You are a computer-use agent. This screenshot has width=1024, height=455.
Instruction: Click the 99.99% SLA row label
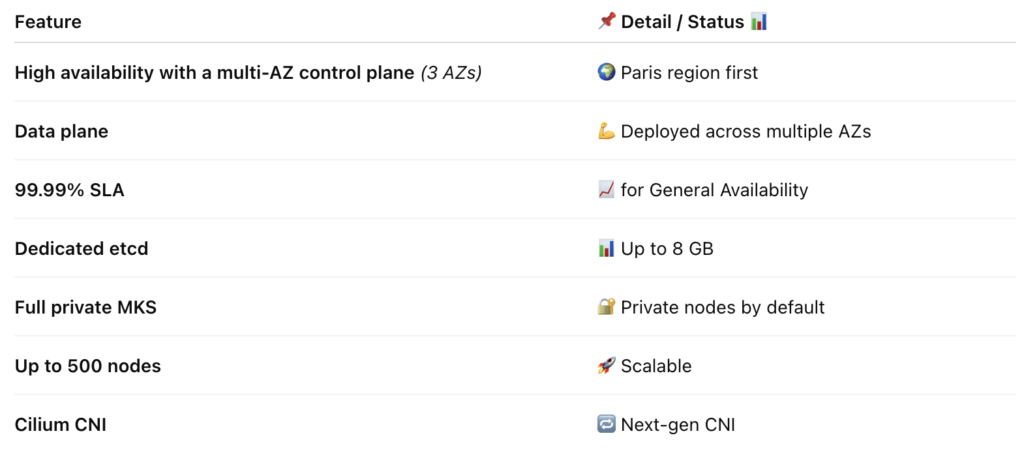click(69, 190)
